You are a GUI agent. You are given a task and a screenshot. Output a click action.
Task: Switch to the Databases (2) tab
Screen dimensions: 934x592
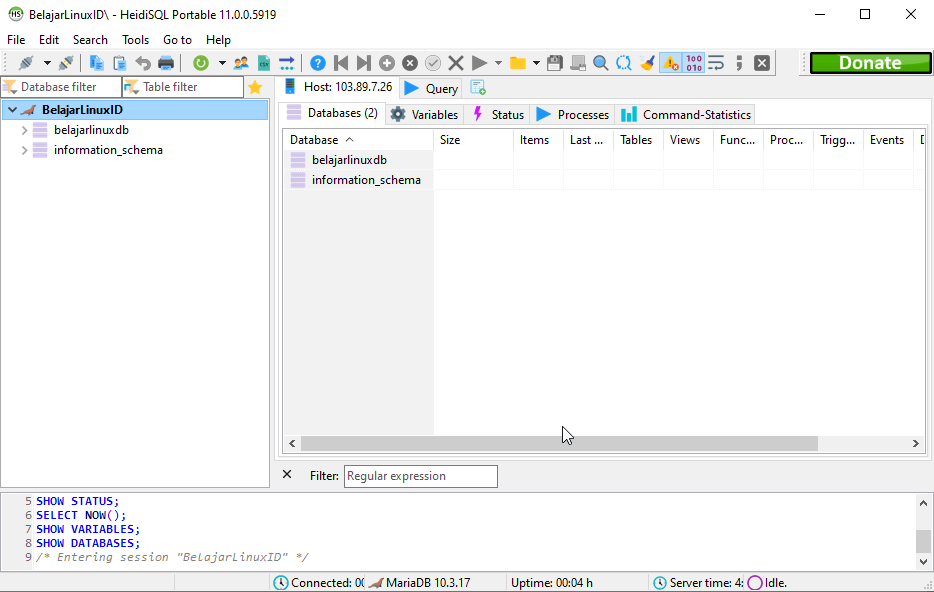point(332,113)
